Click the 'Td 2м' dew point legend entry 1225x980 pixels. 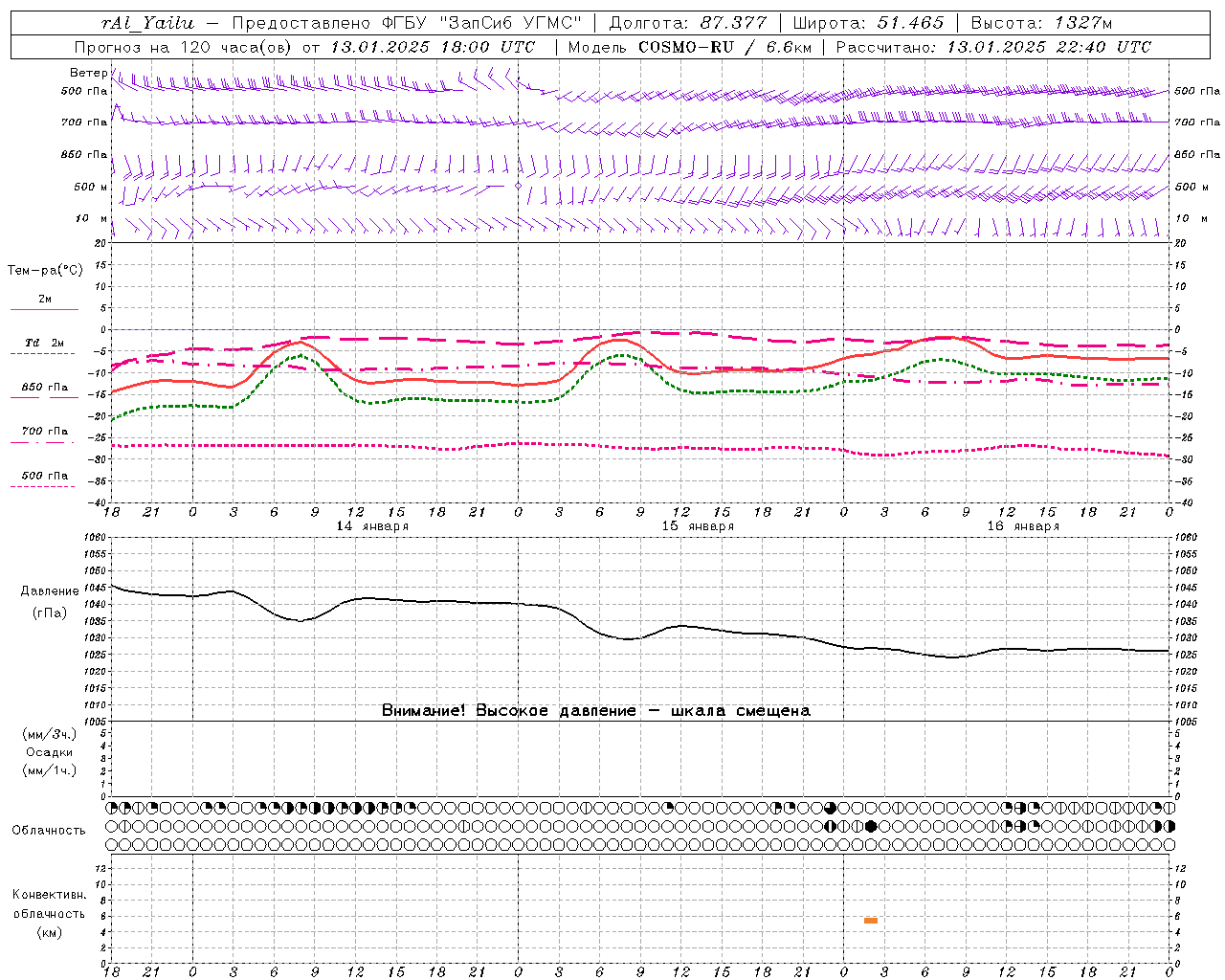click(x=45, y=343)
